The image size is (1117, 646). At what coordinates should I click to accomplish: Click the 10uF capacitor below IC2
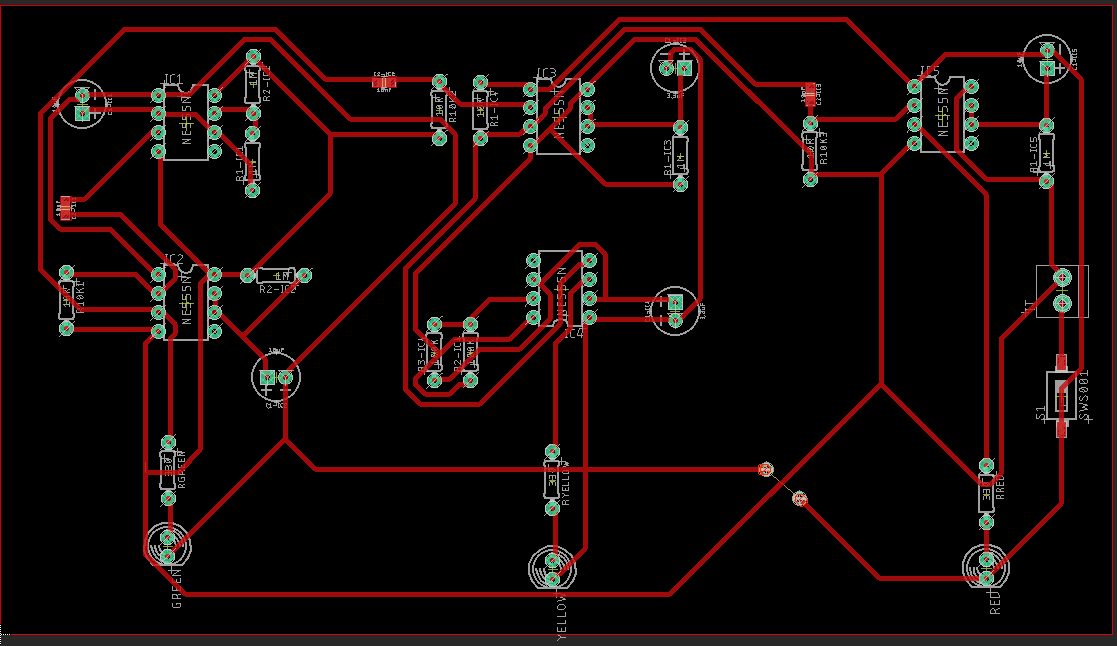click(x=276, y=377)
